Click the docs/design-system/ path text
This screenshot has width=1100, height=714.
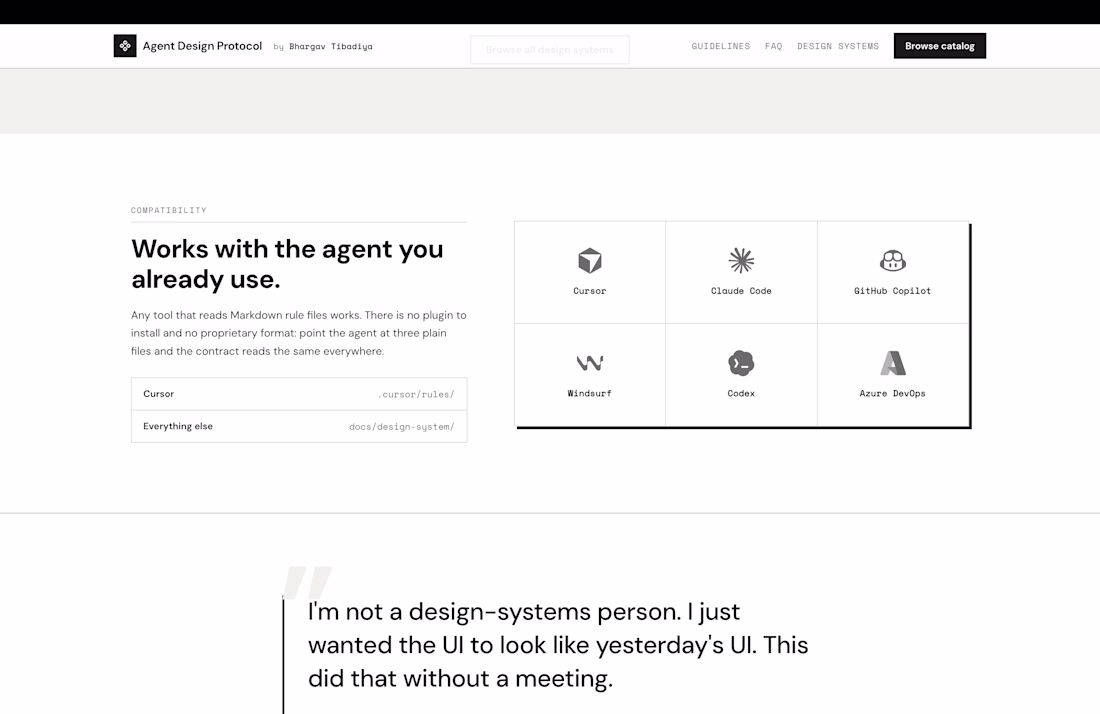tap(401, 426)
